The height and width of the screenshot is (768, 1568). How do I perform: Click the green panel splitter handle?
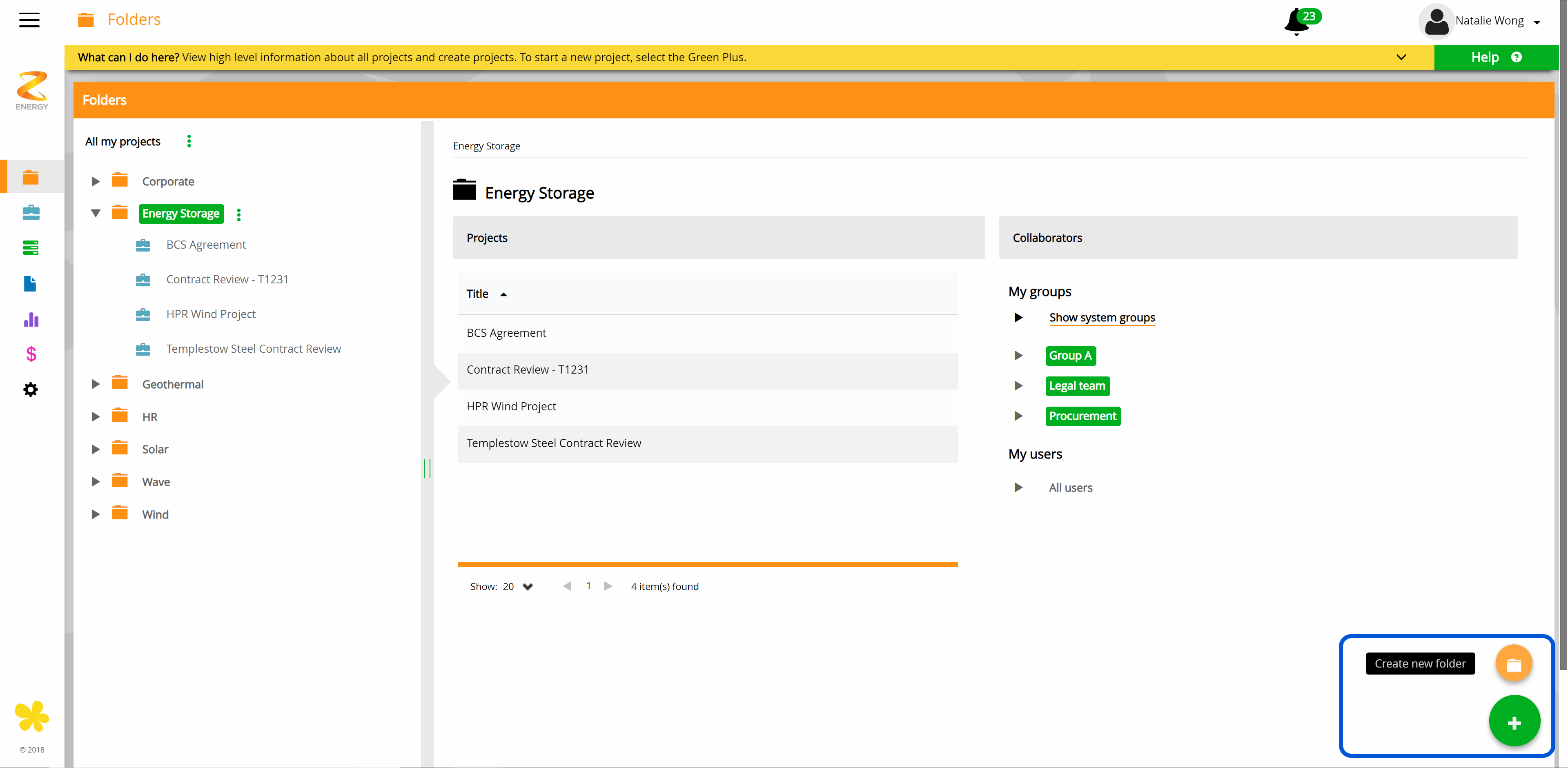[x=427, y=469]
